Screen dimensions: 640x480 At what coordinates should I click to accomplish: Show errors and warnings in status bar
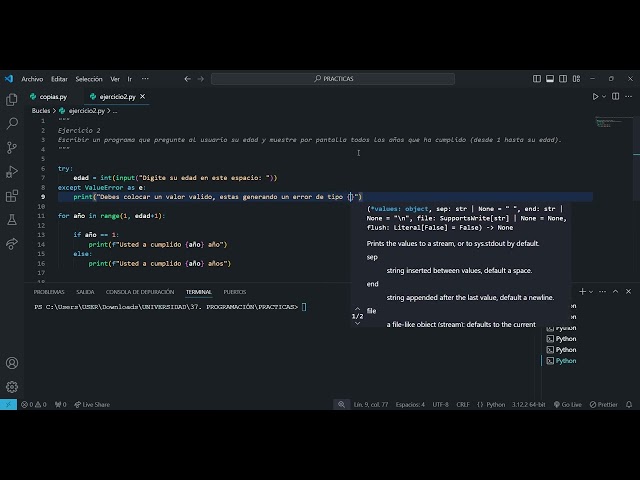pos(34,404)
